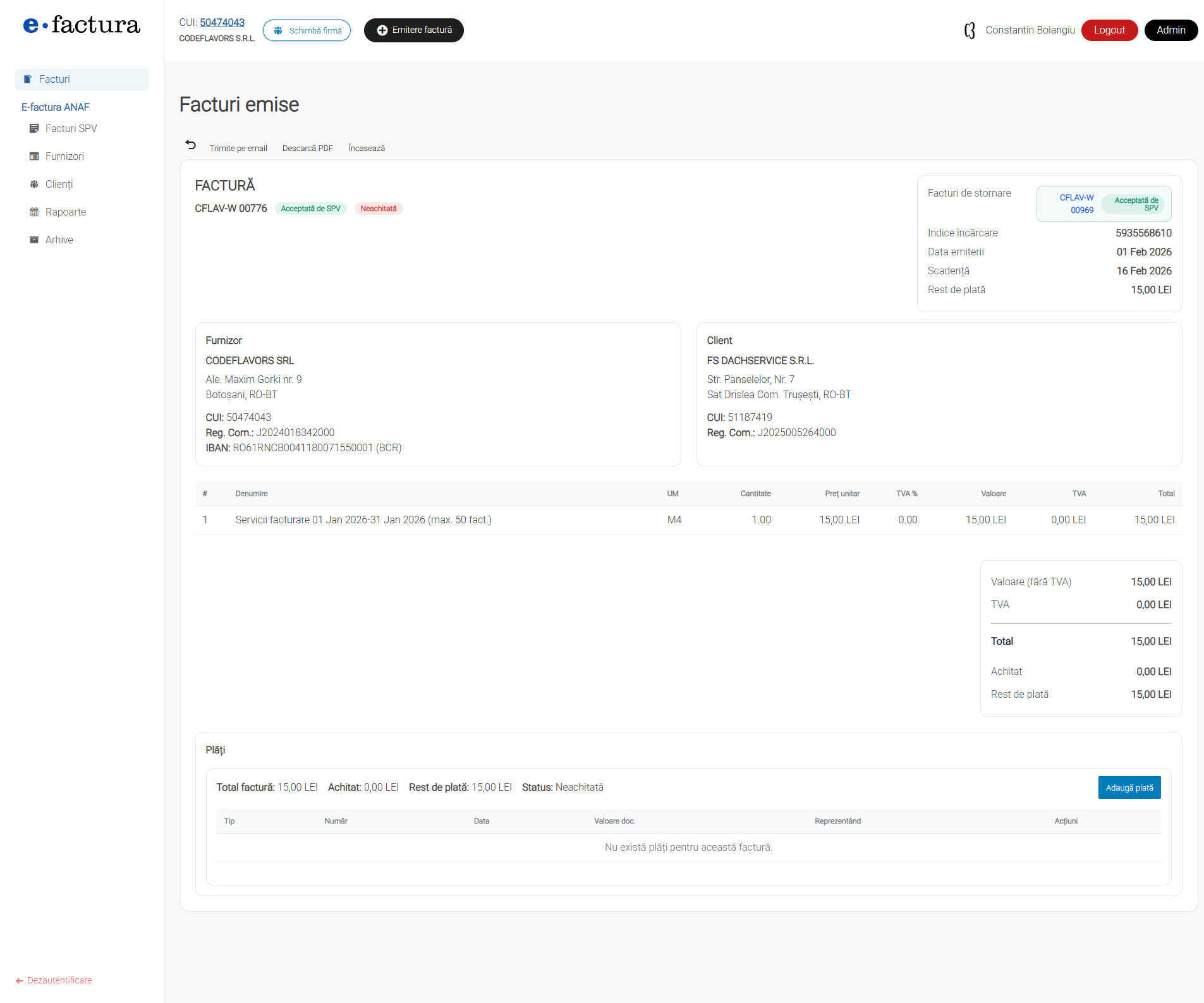Image resolution: width=1204 pixels, height=1003 pixels.
Task: Click Dezautentificare at sidebar bottom
Action: (59, 980)
